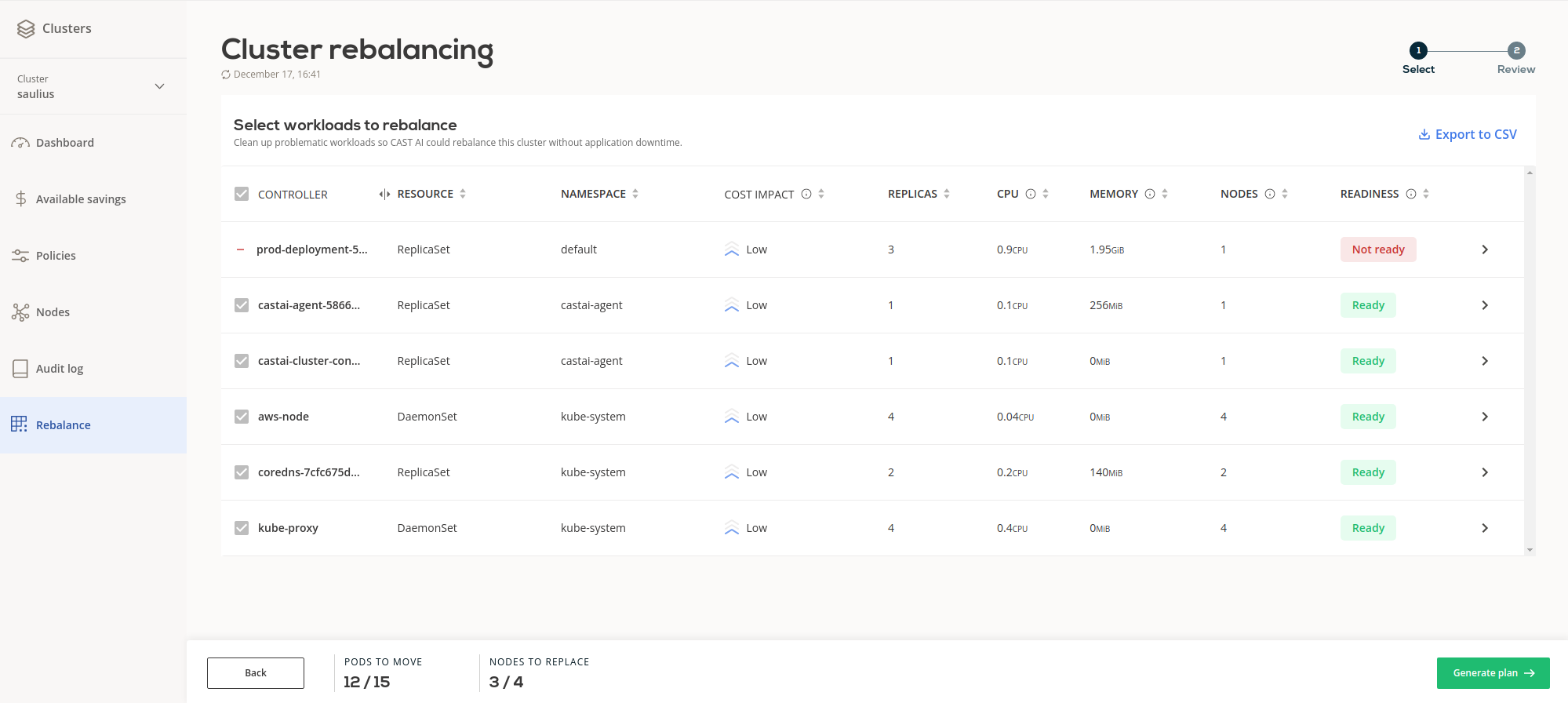Image resolution: width=1568 pixels, height=703 pixels.
Task: Click the download icon next to Export to CSV
Action: (x=1424, y=134)
